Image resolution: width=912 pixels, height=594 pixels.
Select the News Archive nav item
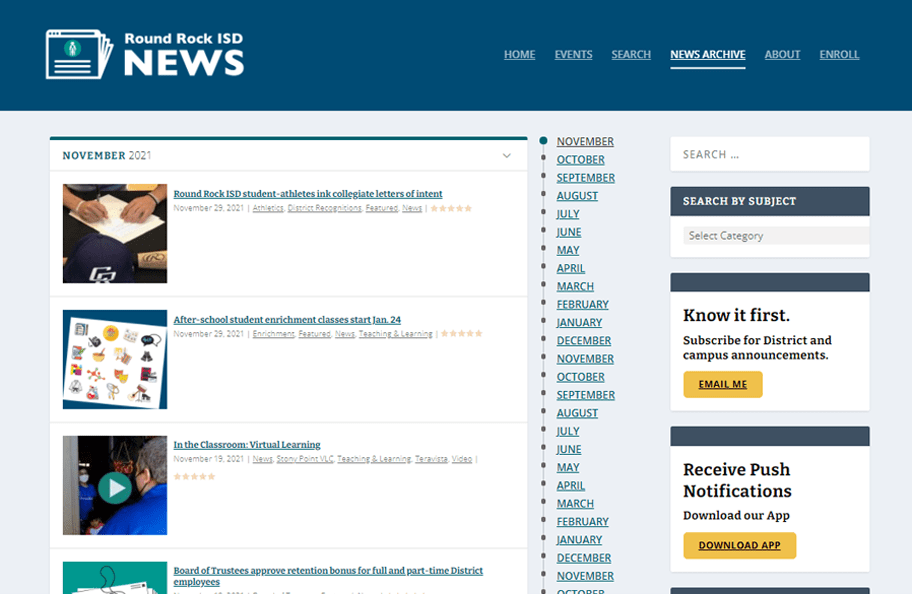[707, 54]
